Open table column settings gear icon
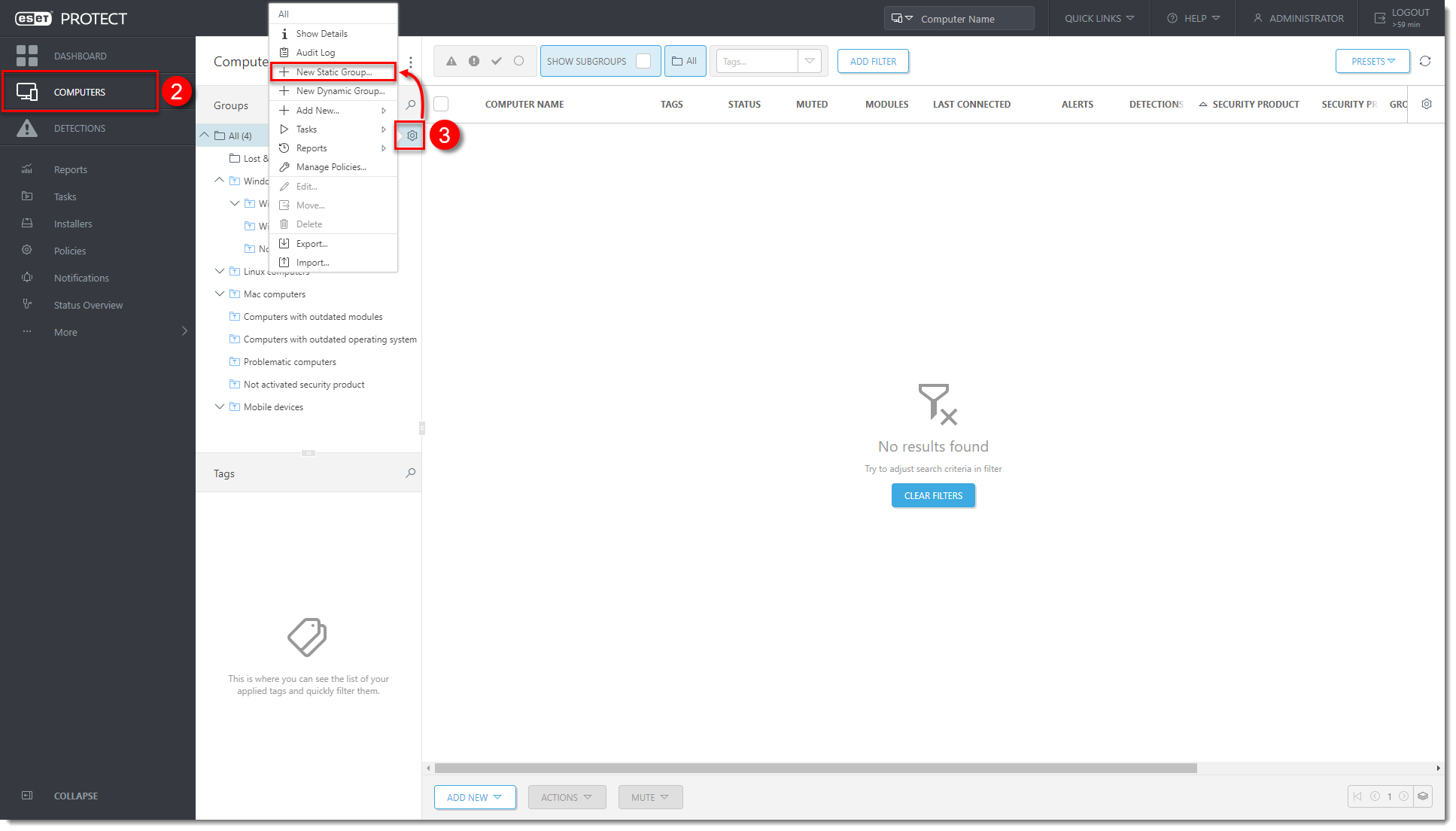The image size is (1456, 831). 1426,104
